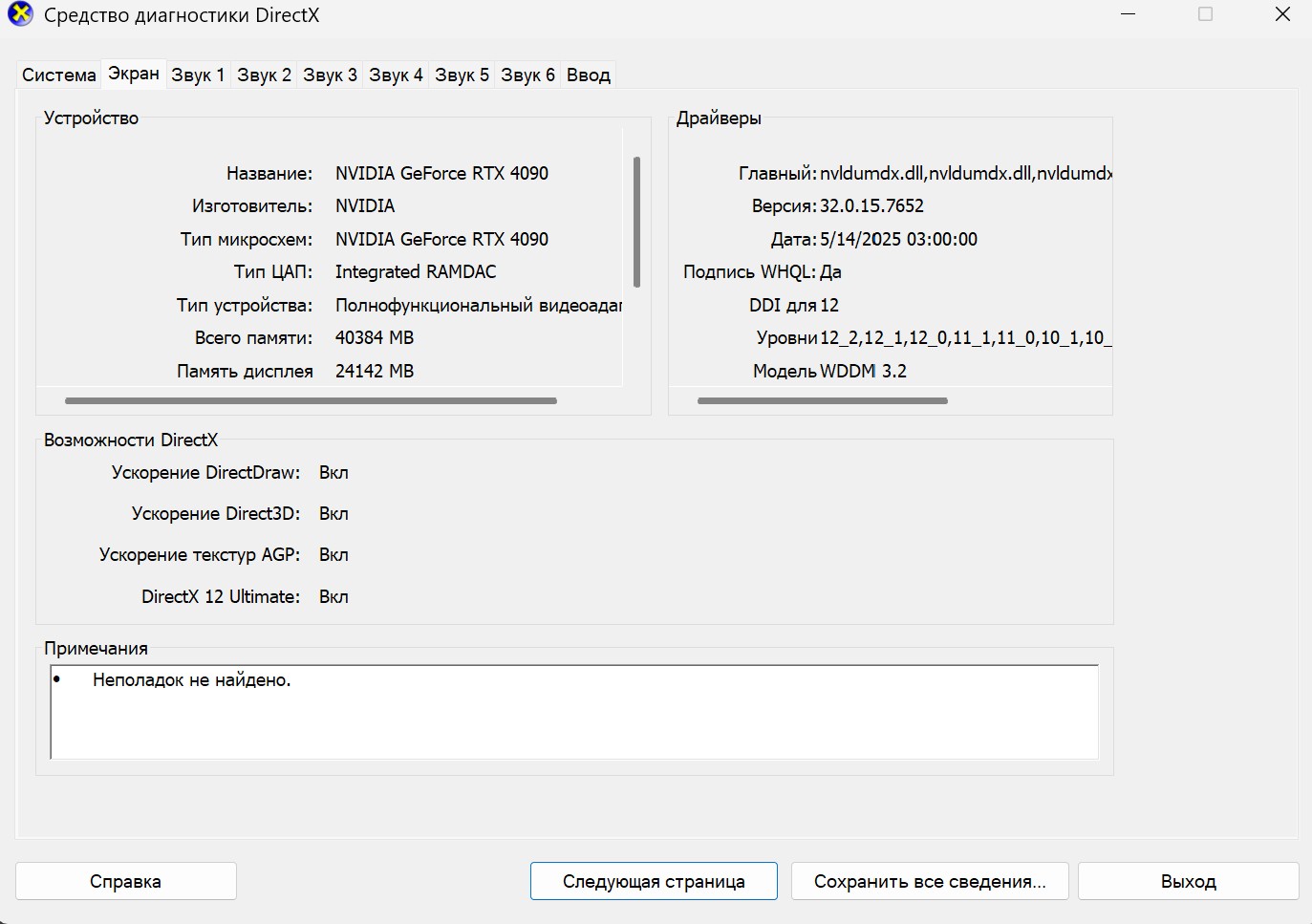The height and width of the screenshot is (924, 1312).
Task: Click the window title "Средство диагностики DirectX"
Action: click(182, 15)
